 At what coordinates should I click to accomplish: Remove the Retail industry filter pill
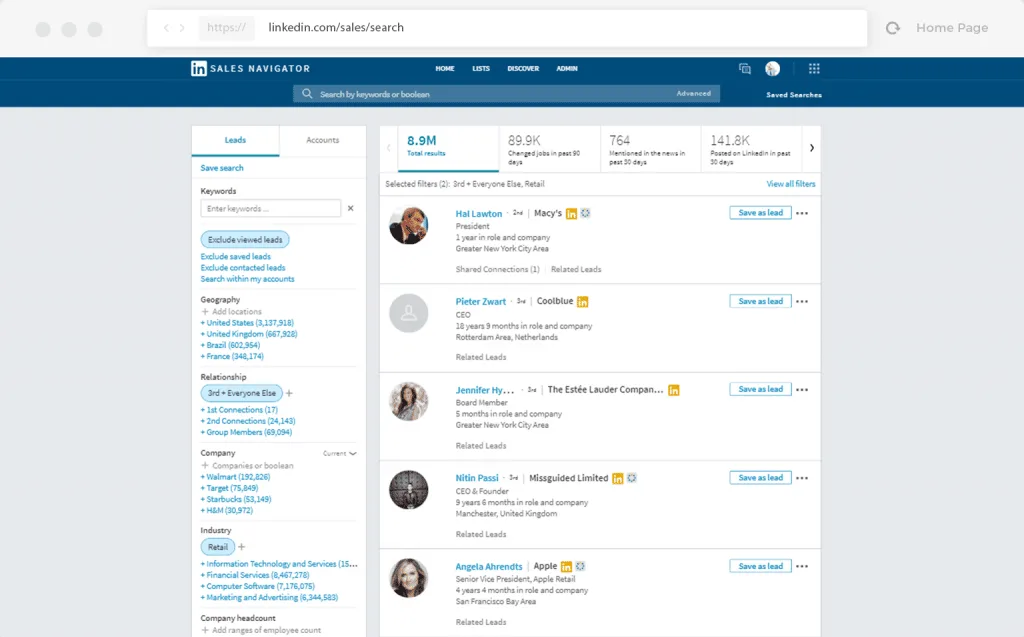click(217, 547)
